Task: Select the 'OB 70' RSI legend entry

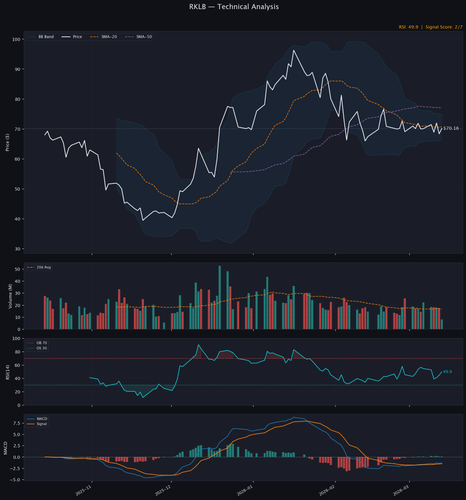Action: pos(37,343)
